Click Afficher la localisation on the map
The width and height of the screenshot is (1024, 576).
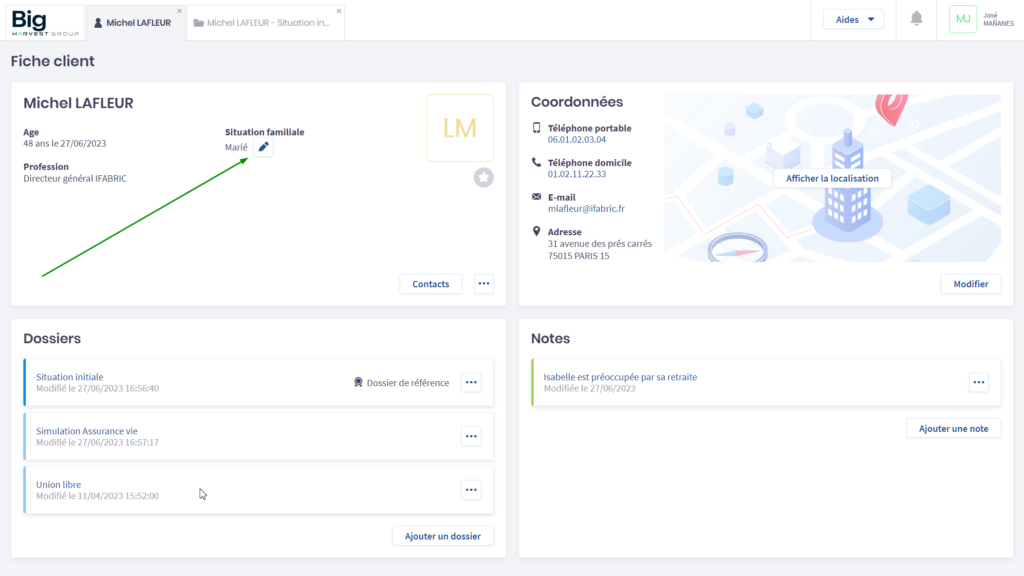point(832,178)
